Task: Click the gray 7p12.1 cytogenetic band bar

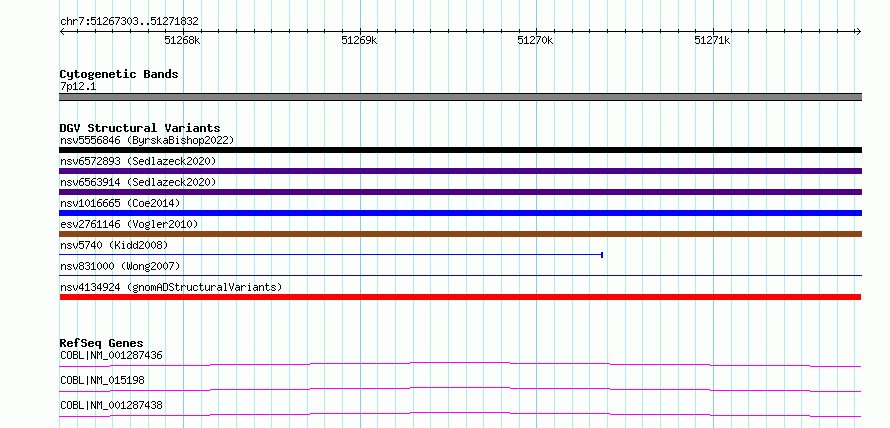Action: coord(460,97)
